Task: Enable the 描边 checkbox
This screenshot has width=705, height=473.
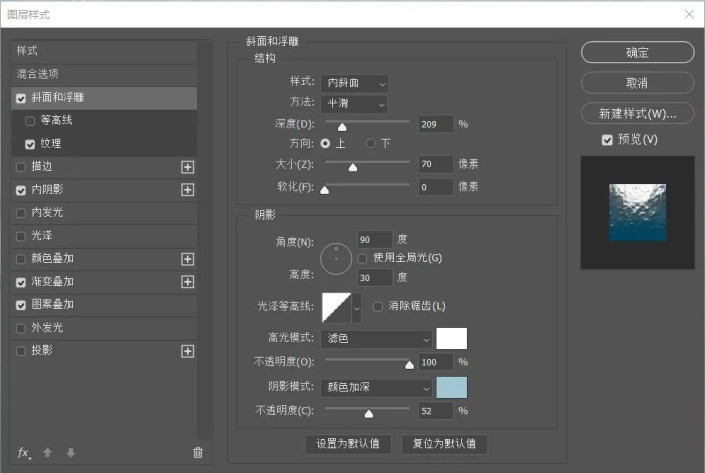Action: pyautogui.click(x=21, y=167)
